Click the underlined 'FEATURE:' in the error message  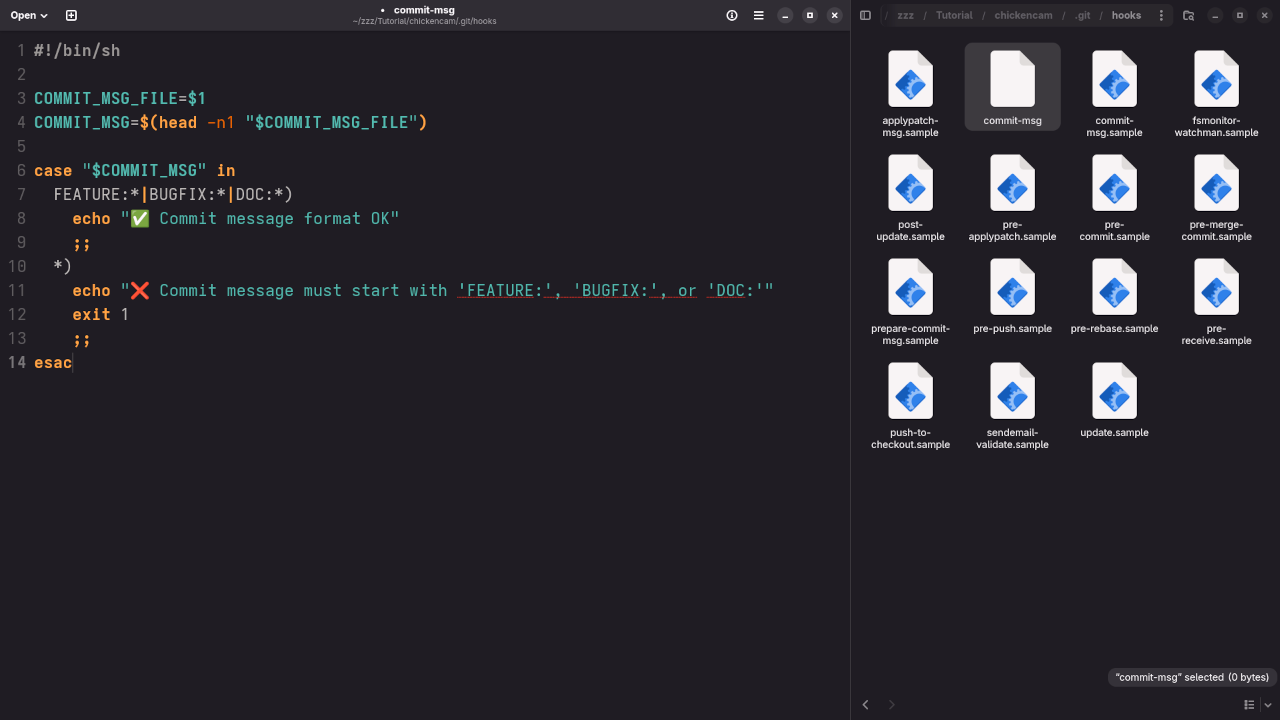pyautogui.click(x=506, y=290)
